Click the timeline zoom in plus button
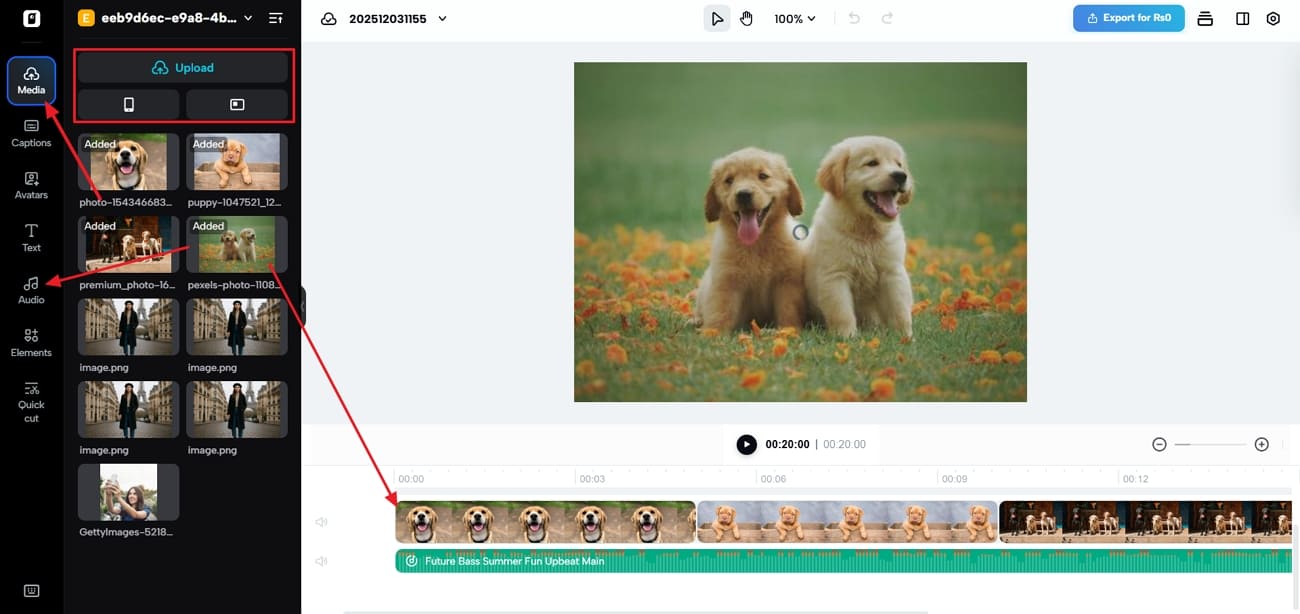The width and height of the screenshot is (1300, 614). pos(1261,444)
